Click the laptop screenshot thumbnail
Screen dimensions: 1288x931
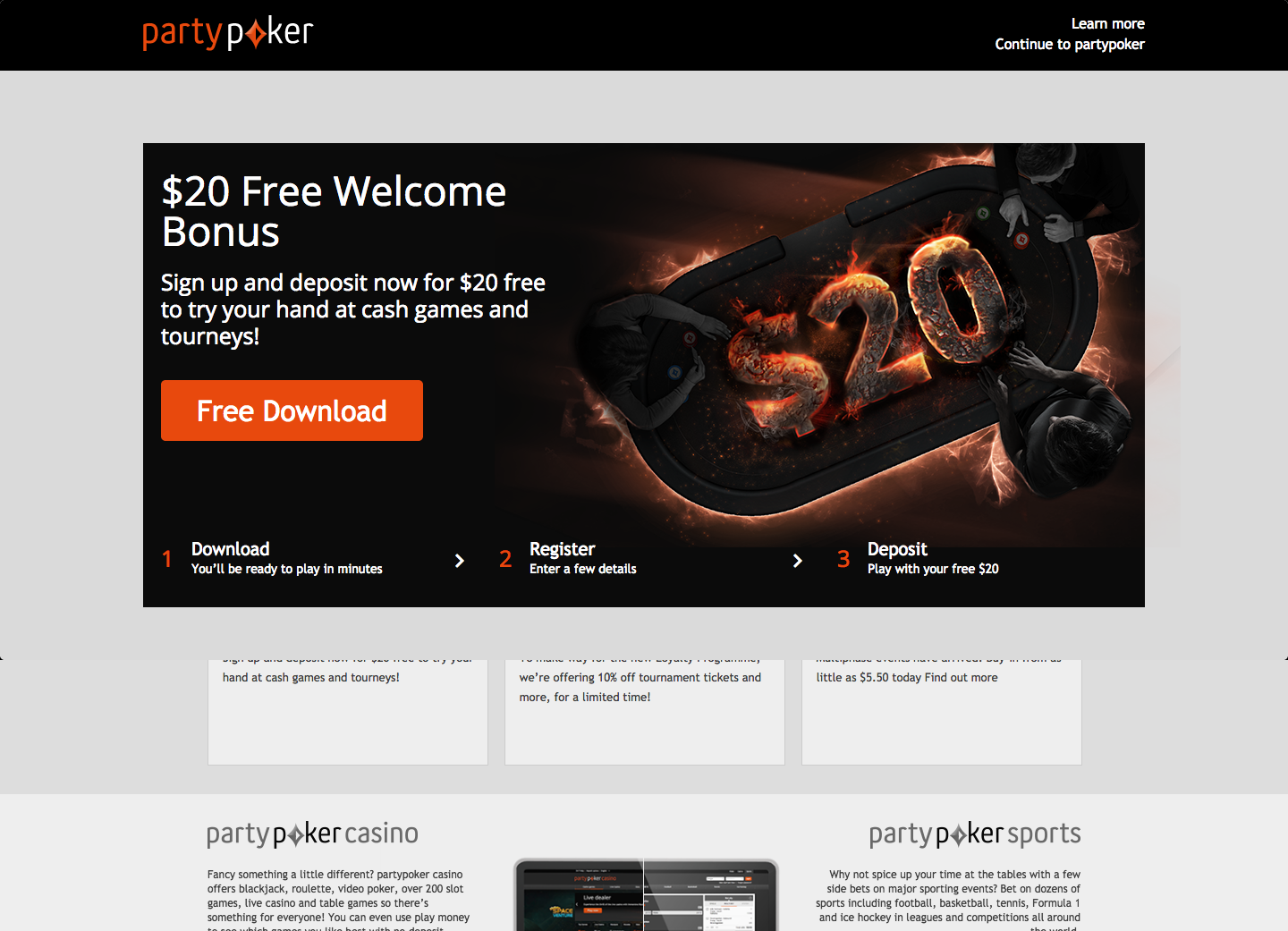[646, 895]
